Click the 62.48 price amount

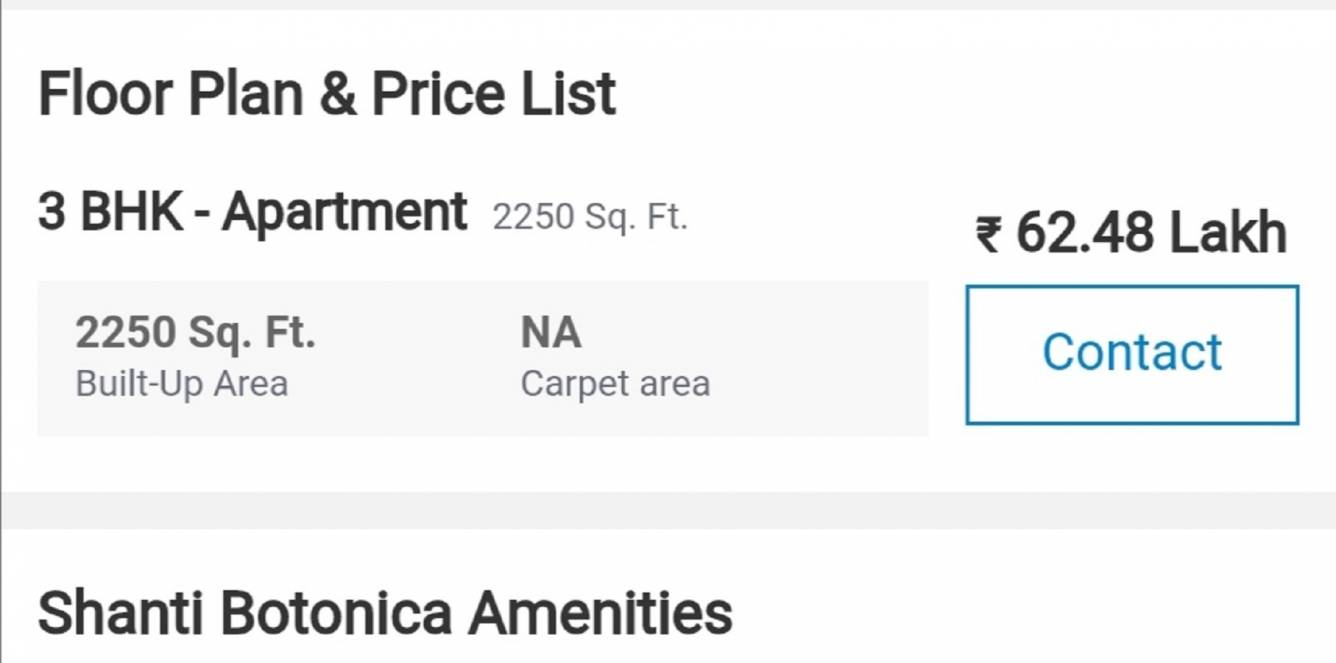pos(1082,233)
